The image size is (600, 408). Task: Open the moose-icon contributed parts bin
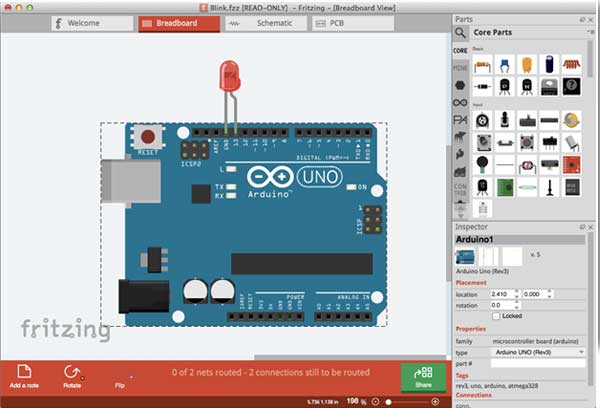[460, 137]
